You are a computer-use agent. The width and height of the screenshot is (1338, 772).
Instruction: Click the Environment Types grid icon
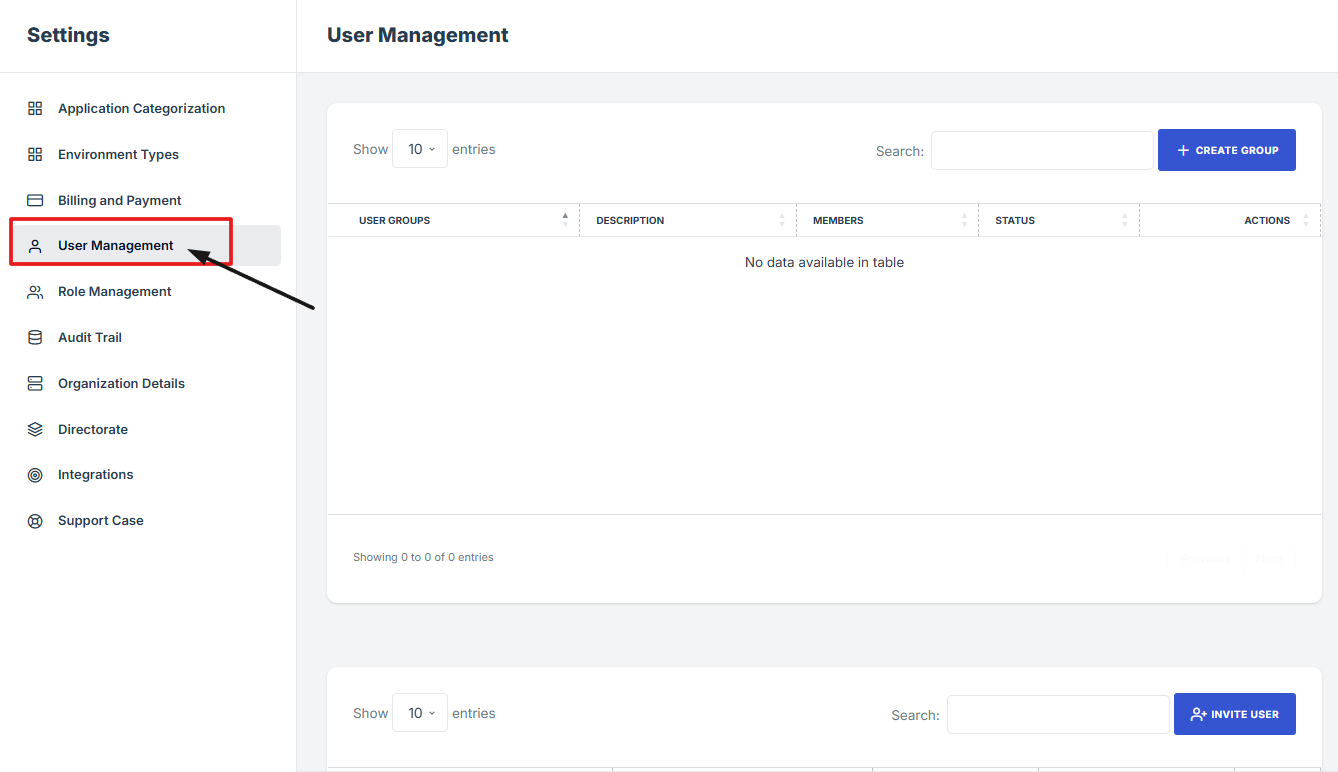pyautogui.click(x=35, y=154)
